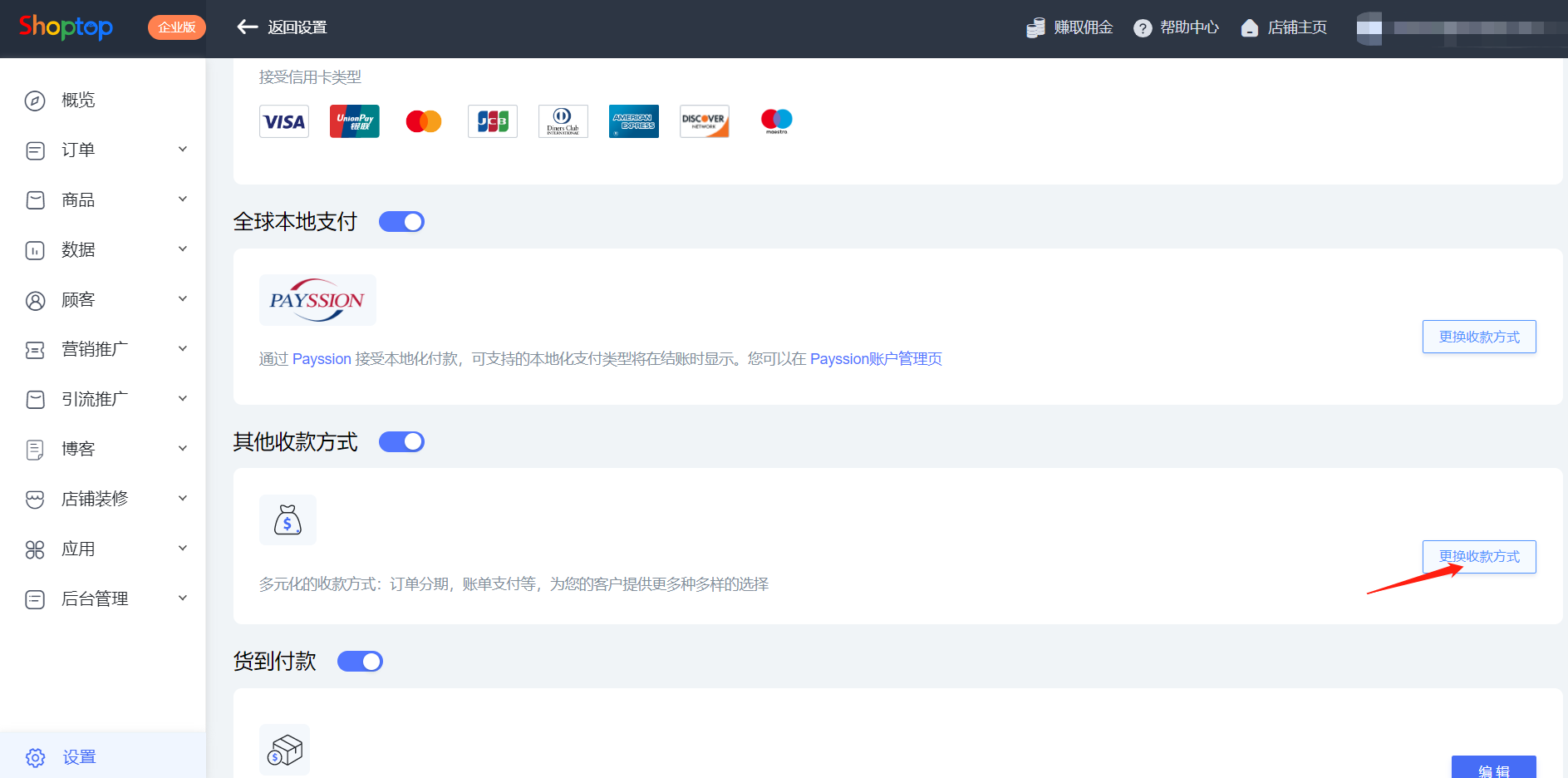Select the 数据 data icon in sidebar
Screen dimensions: 1568x778
pos(34,249)
